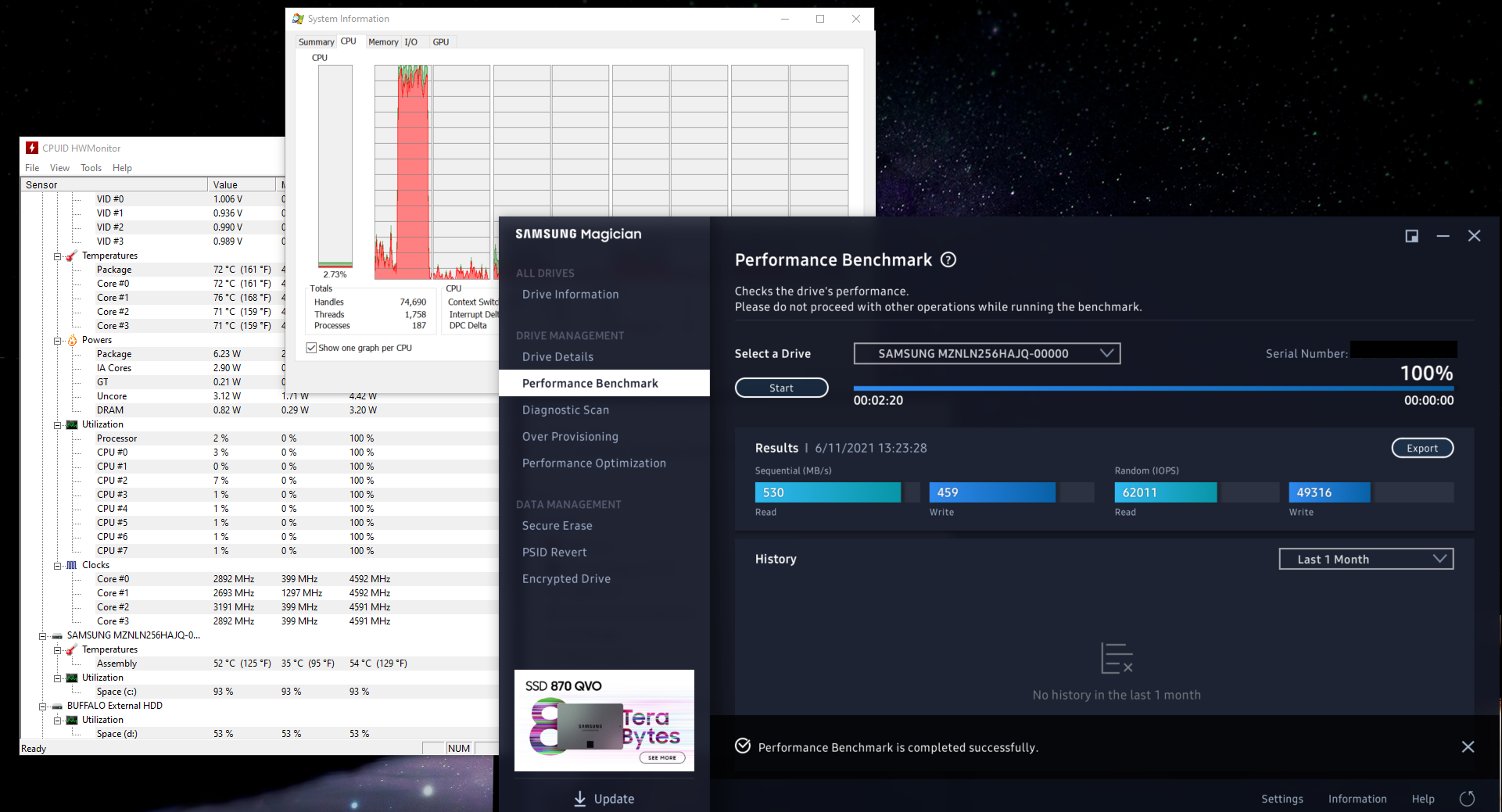Click the Utilization icon under Samsung drive
The width and height of the screenshot is (1502, 812).
tap(72, 678)
